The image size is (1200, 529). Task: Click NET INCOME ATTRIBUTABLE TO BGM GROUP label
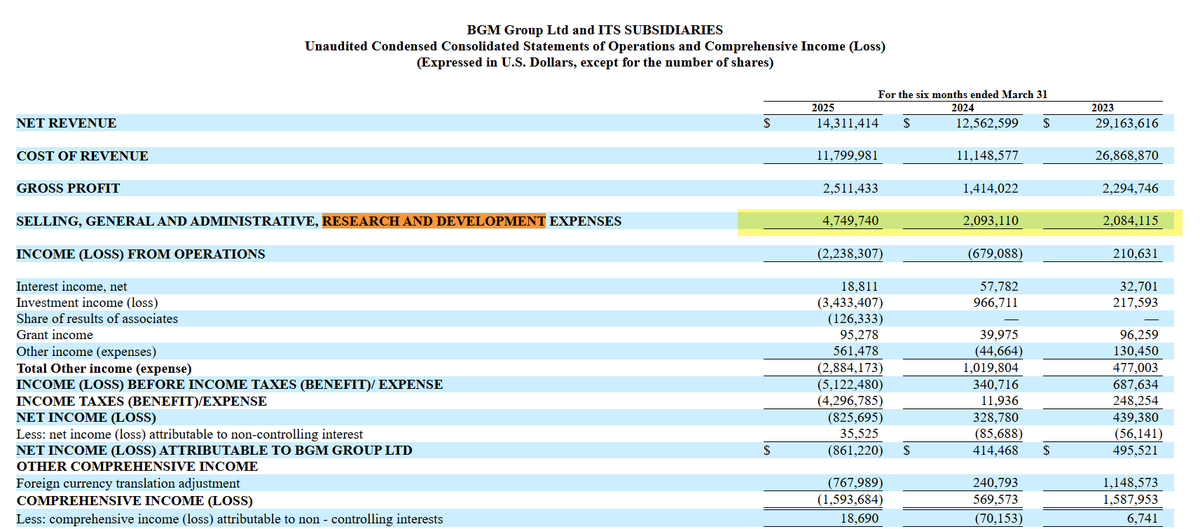point(214,450)
